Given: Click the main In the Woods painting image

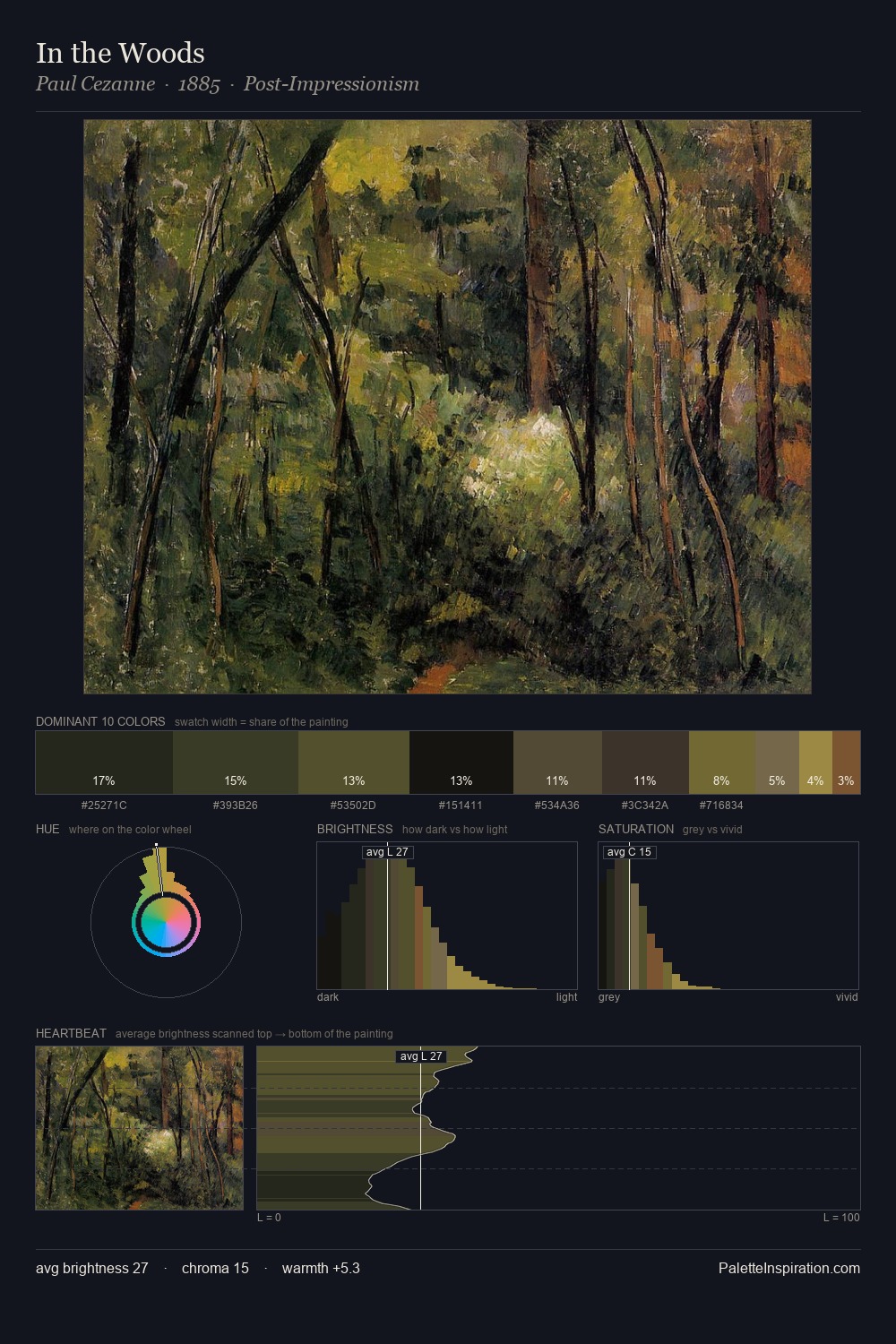Looking at the screenshot, I should pos(447,407).
